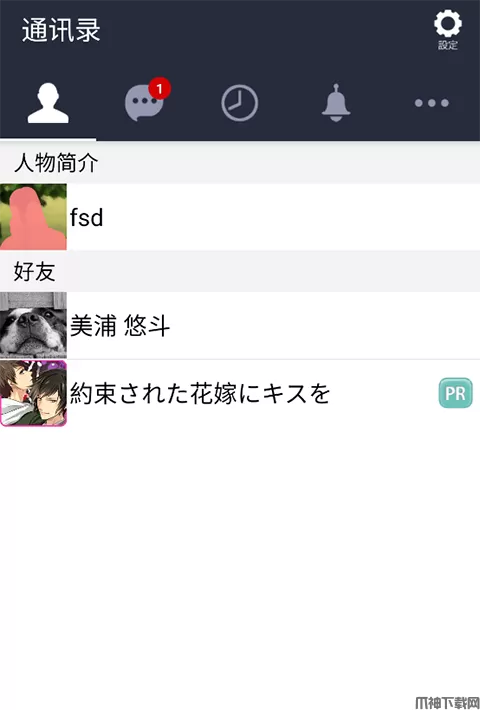Collapse the 人物简介 section header
The image size is (480, 710).
point(240,163)
